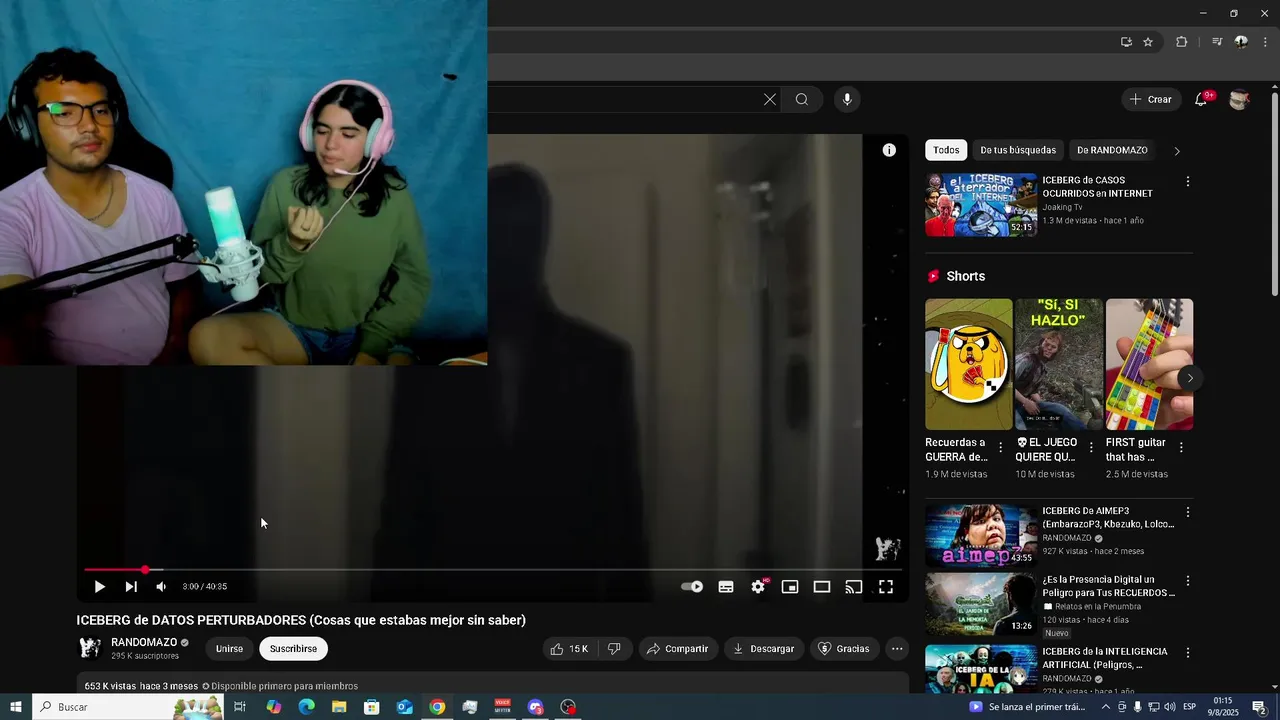The height and width of the screenshot is (720, 1280).
Task: Open File Explorer from the taskbar
Action: click(x=339, y=707)
